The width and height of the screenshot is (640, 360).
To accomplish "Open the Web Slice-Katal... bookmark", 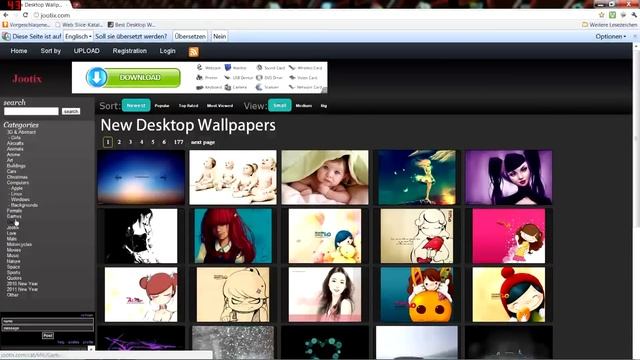I will 79,25.
